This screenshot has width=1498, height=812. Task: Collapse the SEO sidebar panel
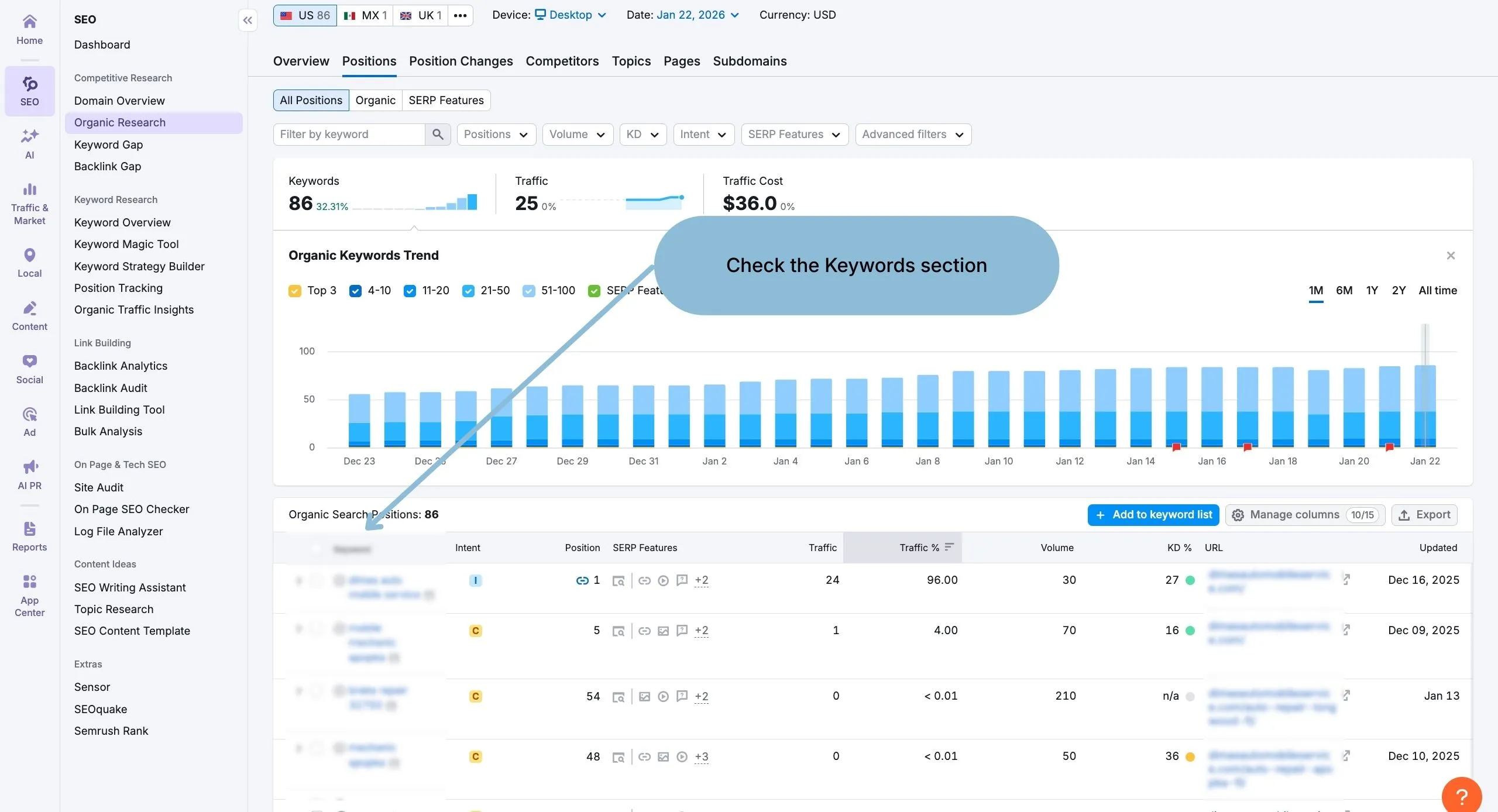[248, 20]
